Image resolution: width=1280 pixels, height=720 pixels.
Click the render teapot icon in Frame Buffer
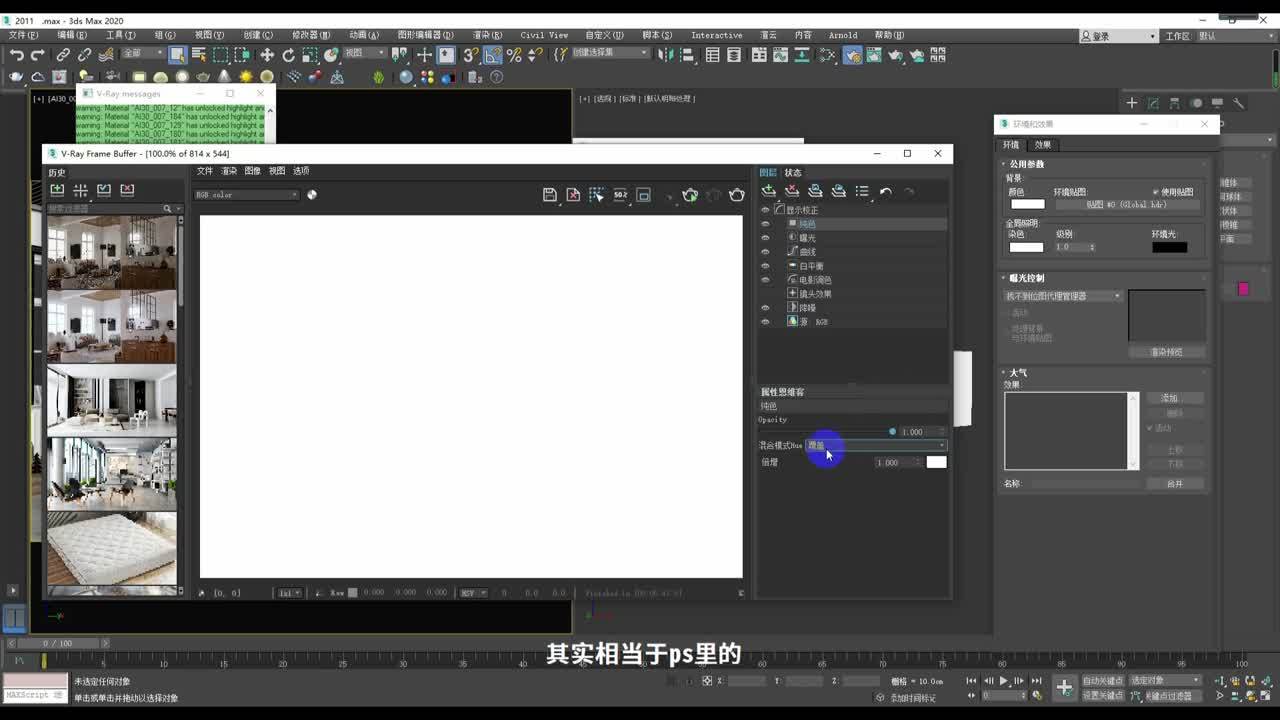click(x=737, y=195)
